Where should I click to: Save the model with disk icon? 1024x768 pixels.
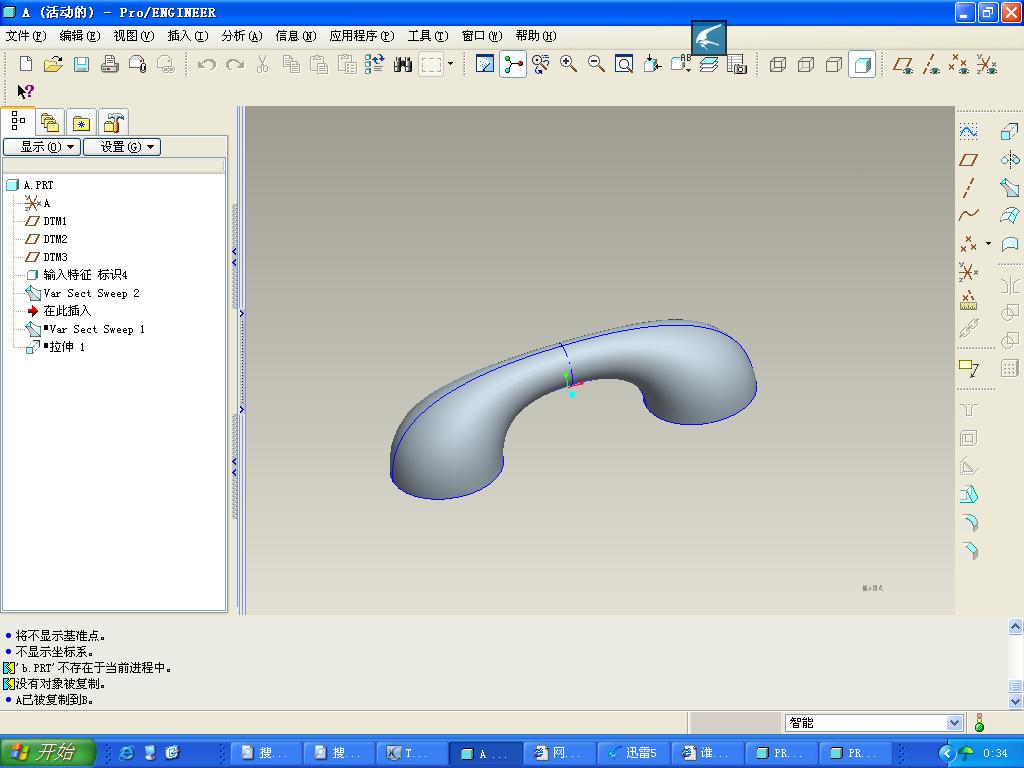81,64
